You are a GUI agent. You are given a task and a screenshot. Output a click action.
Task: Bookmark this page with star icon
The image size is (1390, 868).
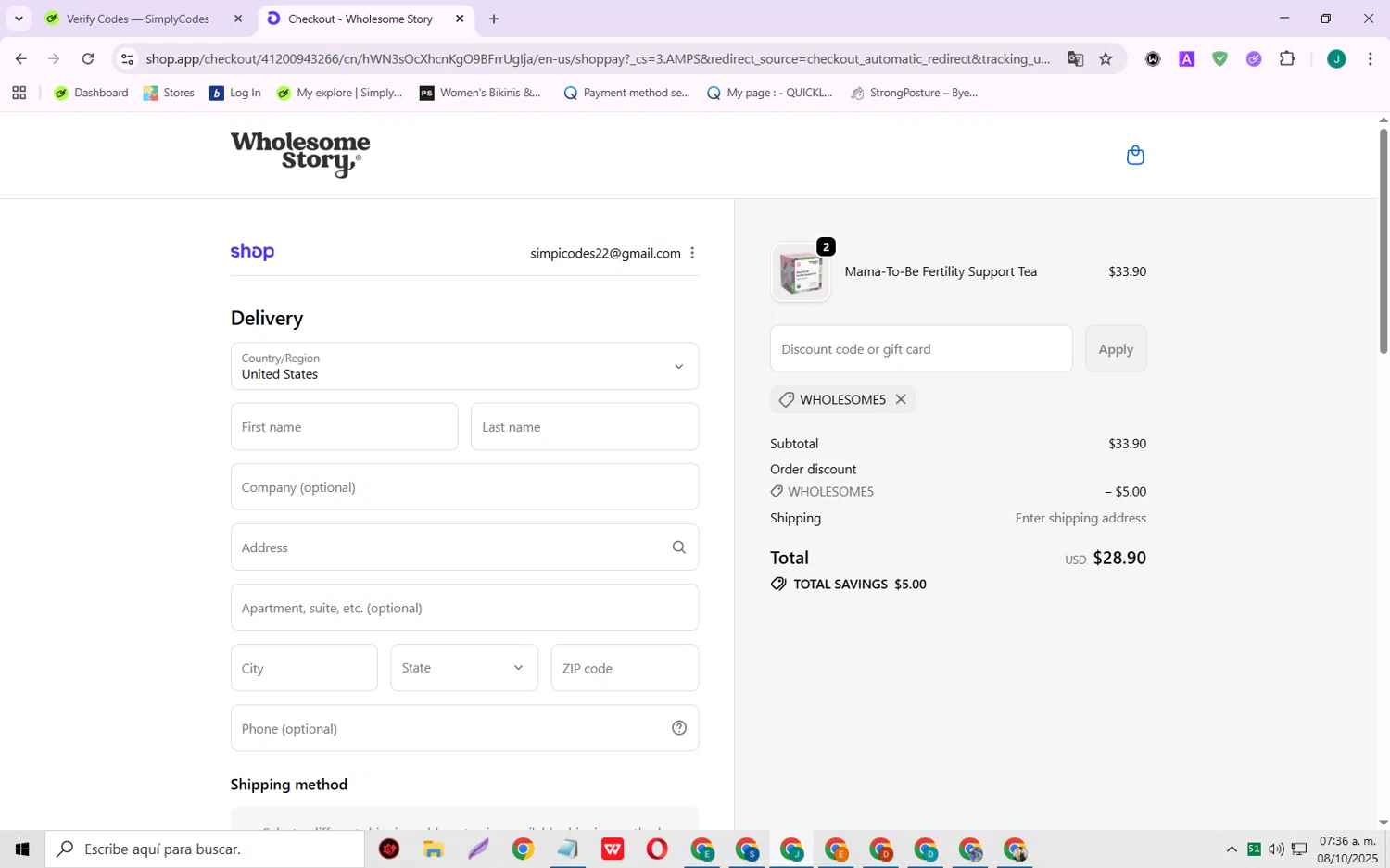1106,58
